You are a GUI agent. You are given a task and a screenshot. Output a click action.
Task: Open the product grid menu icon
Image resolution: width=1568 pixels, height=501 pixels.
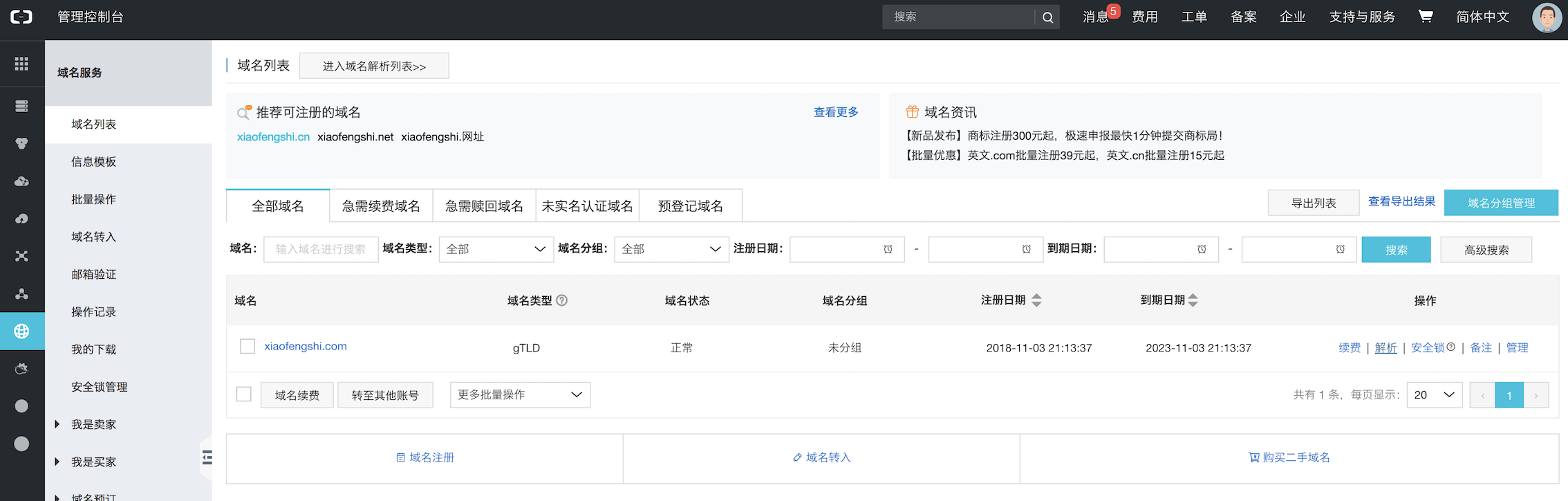pyautogui.click(x=21, y=64)
